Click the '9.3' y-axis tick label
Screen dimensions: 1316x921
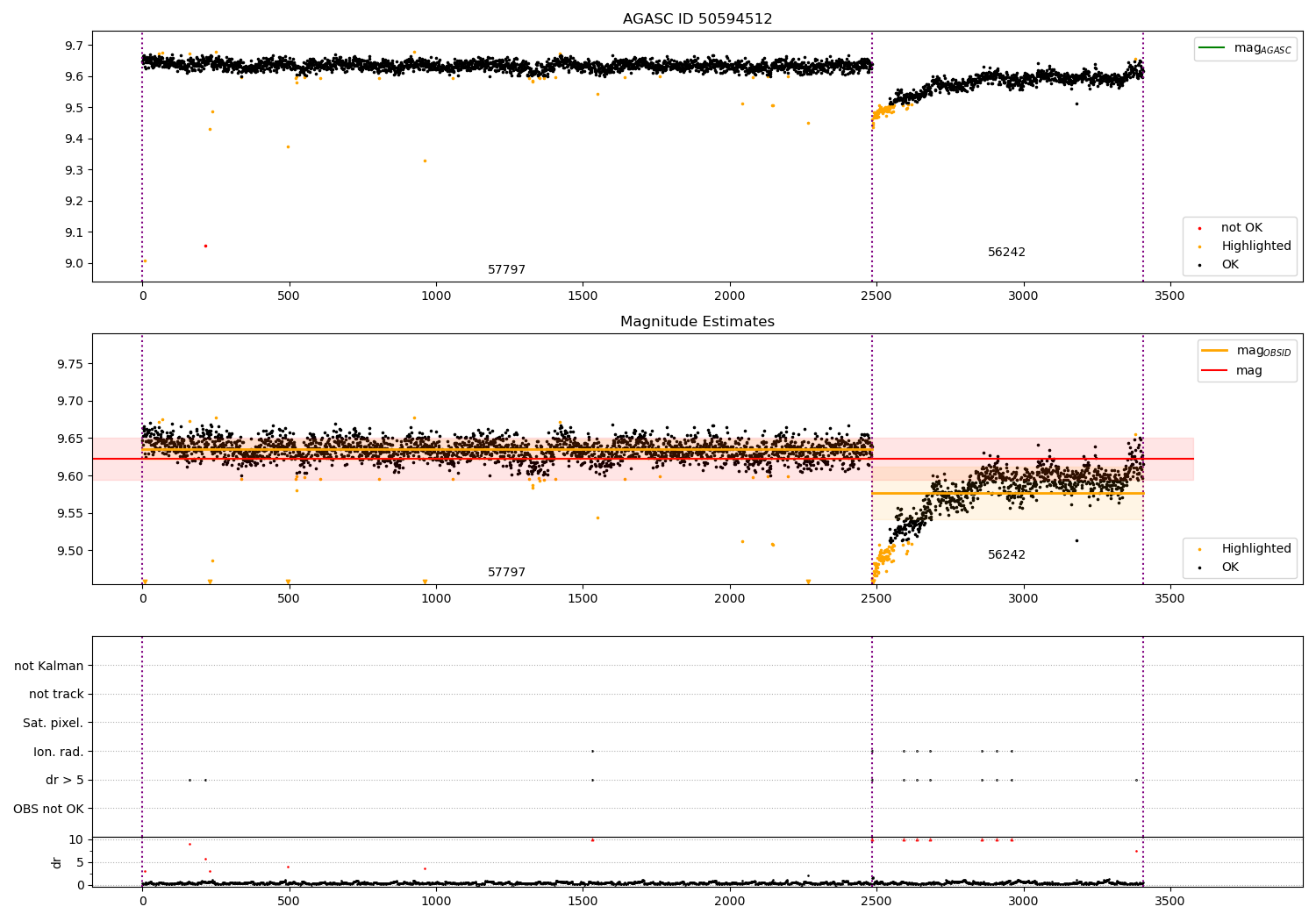tap(75, 170)
